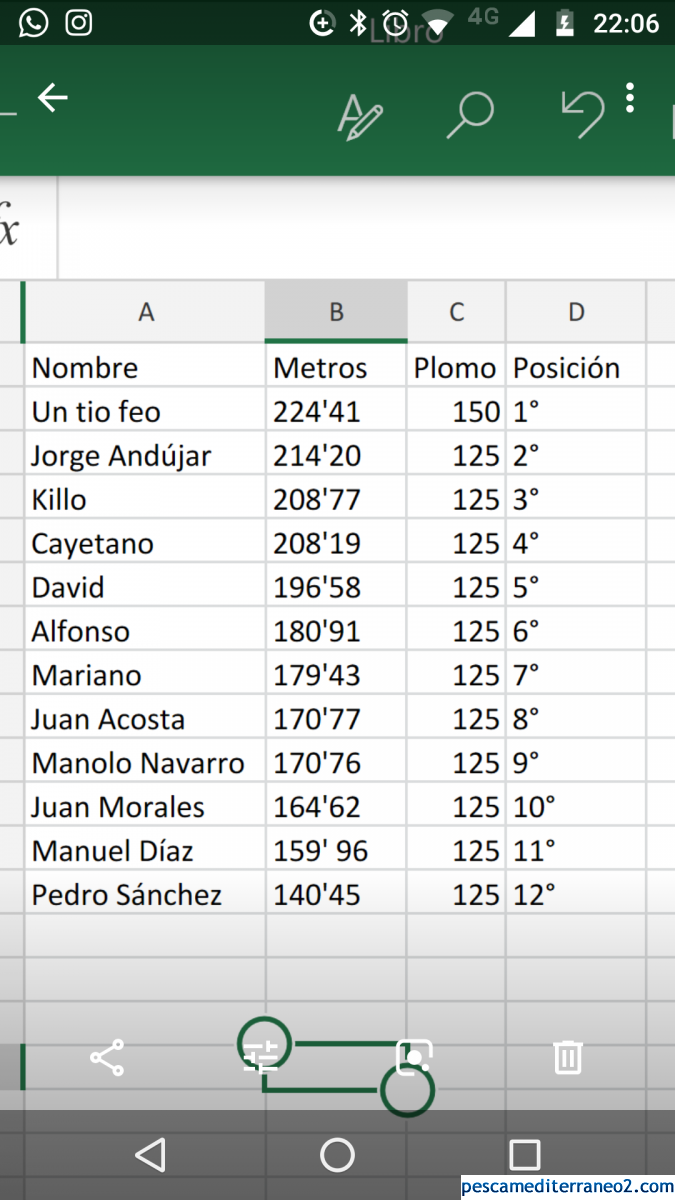Viewport: 675px width, 1200px height.
Task: Tap the lens search icon in bottom bar
Action: pos(414,1057)
